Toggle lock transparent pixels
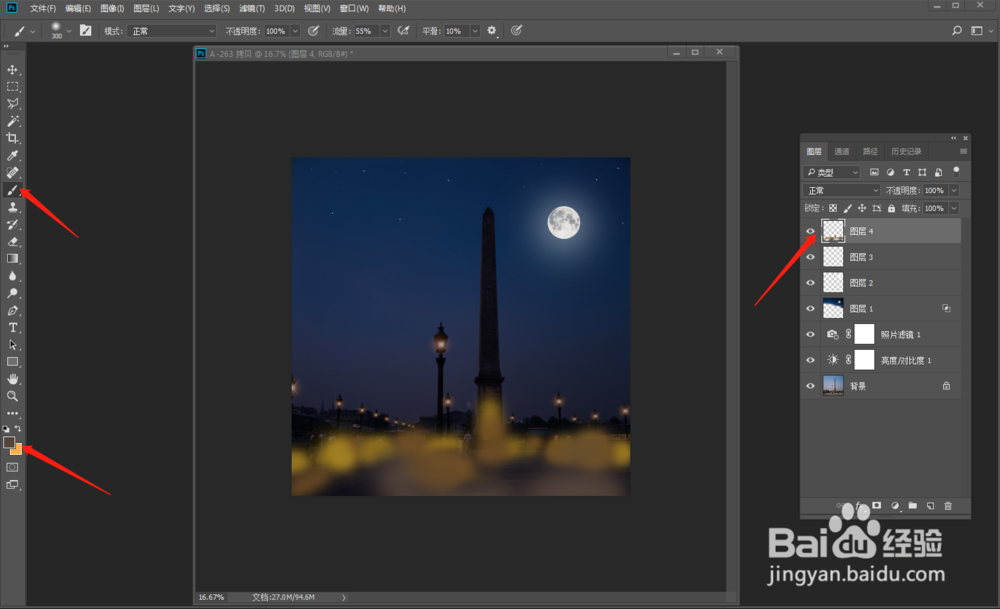Viewport: 1000px width, 609px height. (833, 209)
